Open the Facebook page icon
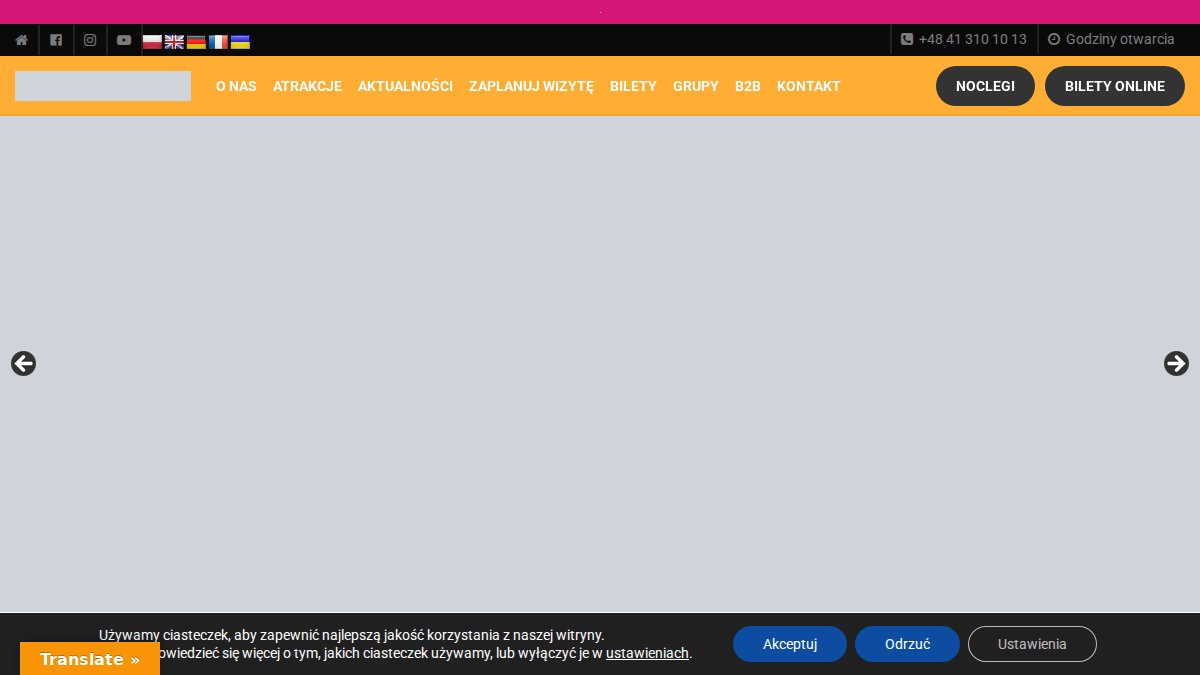 click(x=56, y=40)
